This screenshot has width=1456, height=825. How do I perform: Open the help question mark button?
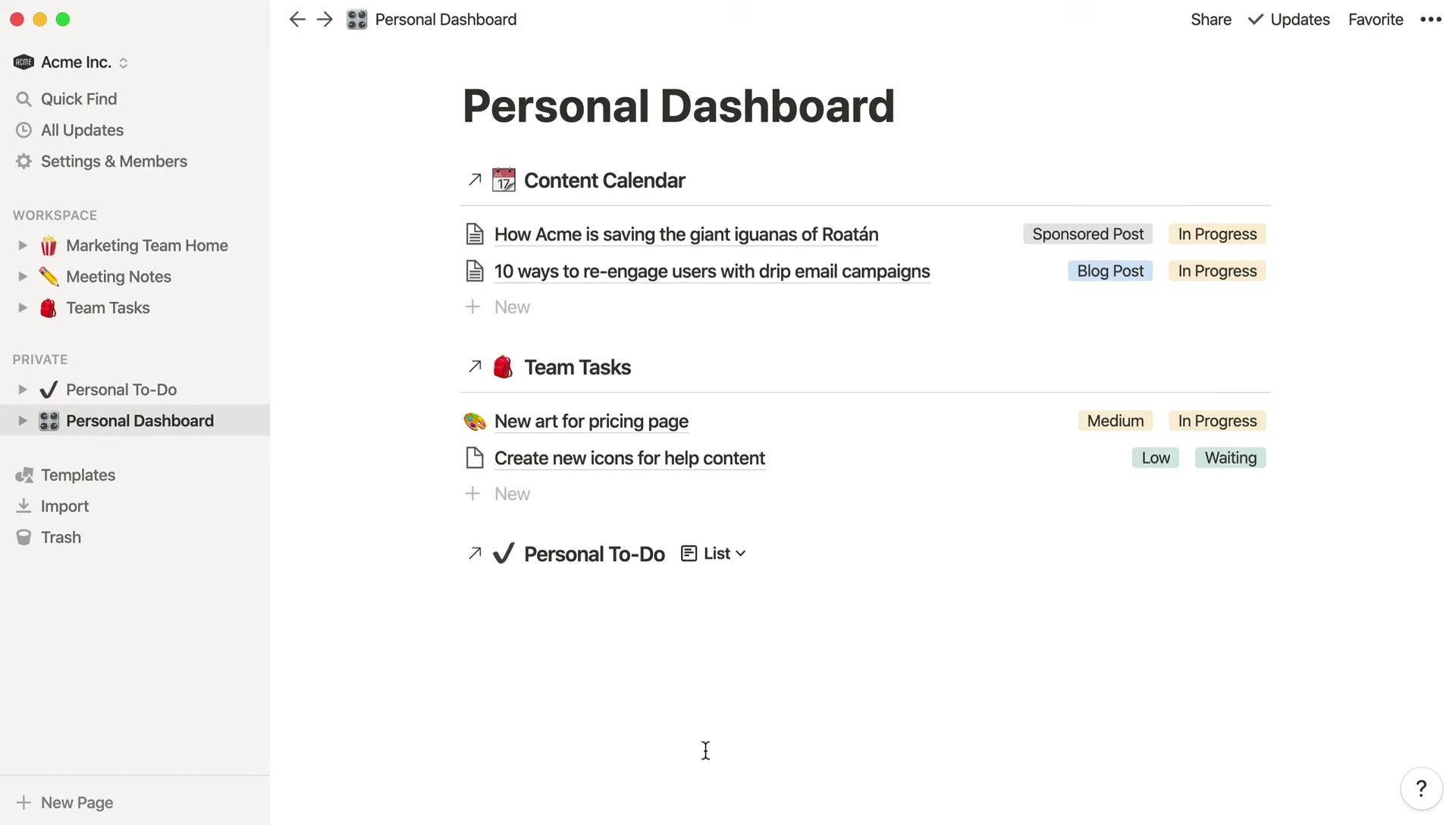coord(1421,789)
